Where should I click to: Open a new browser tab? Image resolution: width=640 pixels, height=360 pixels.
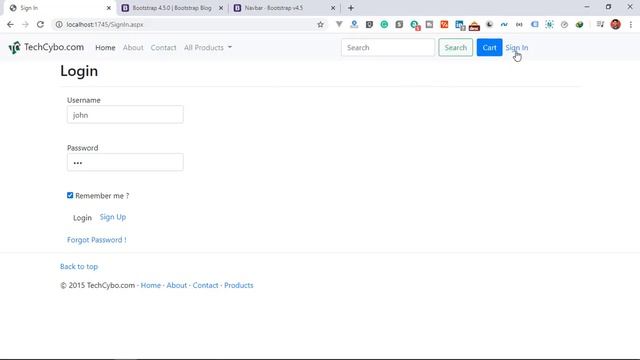pos(351,8)
